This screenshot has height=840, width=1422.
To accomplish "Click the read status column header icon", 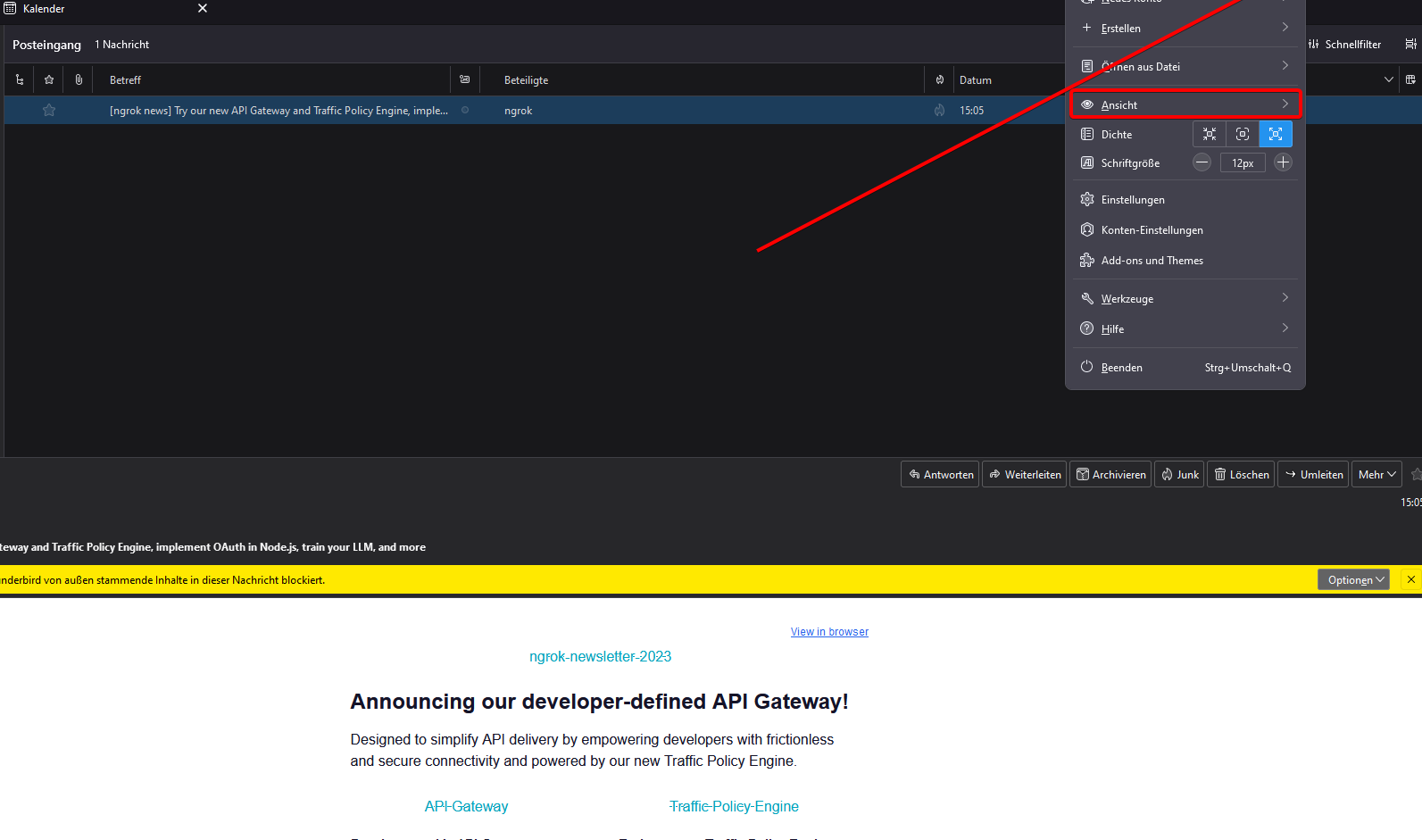I will [x=464, y=80].
